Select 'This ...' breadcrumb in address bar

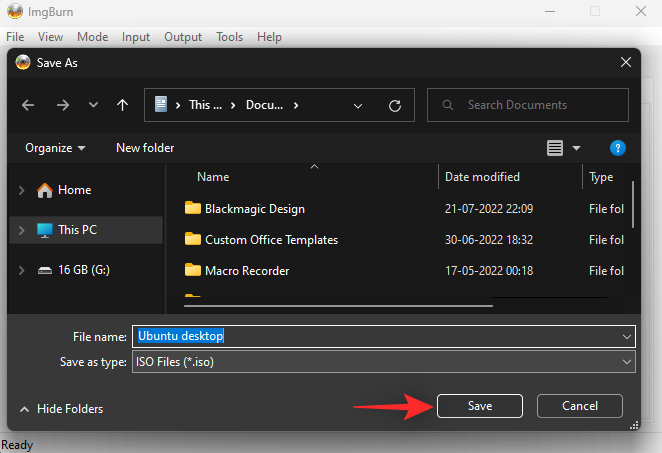pos(205,105)
